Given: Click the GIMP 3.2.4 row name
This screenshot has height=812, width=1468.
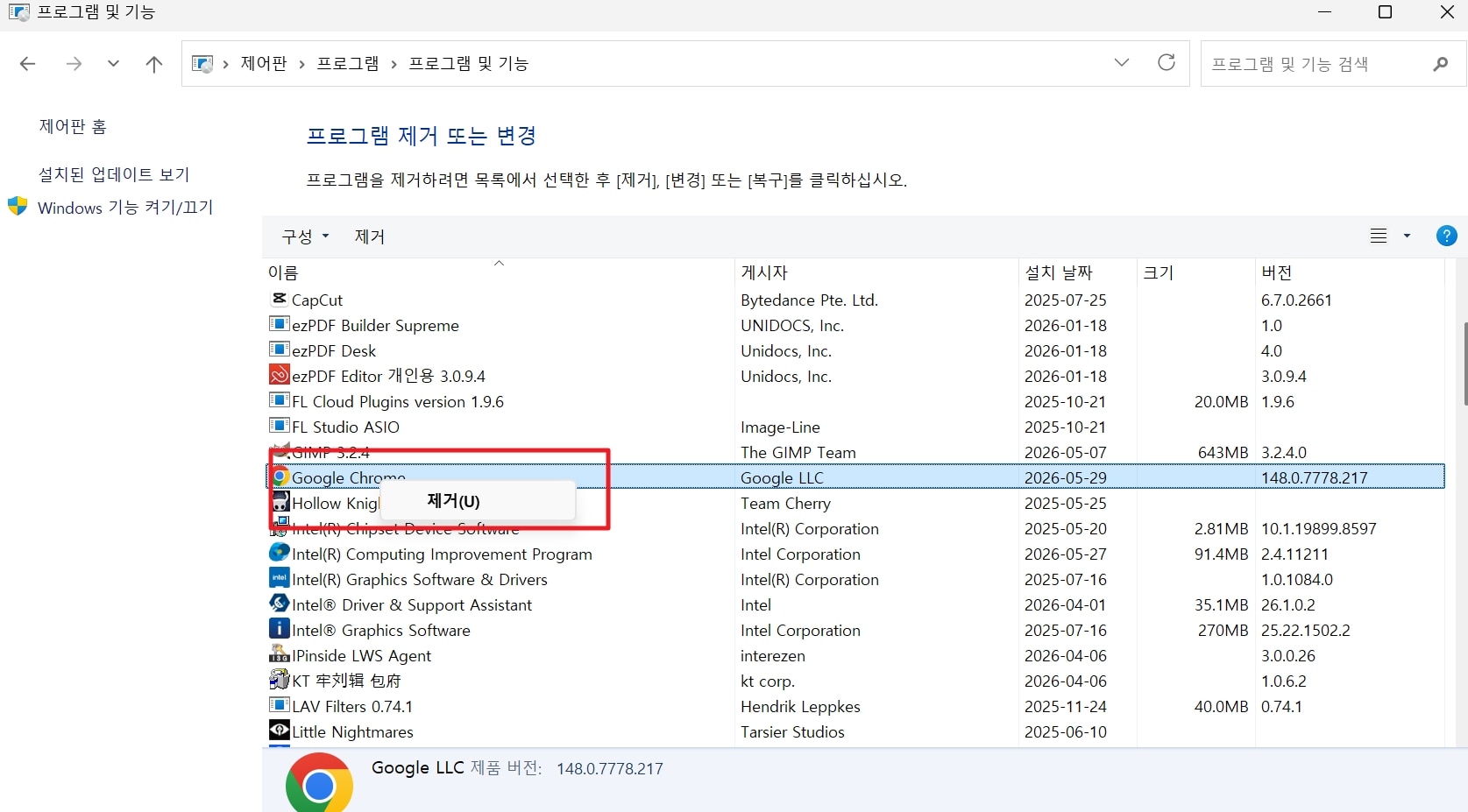Looking at the screenshot, I should tap(330, 452).
